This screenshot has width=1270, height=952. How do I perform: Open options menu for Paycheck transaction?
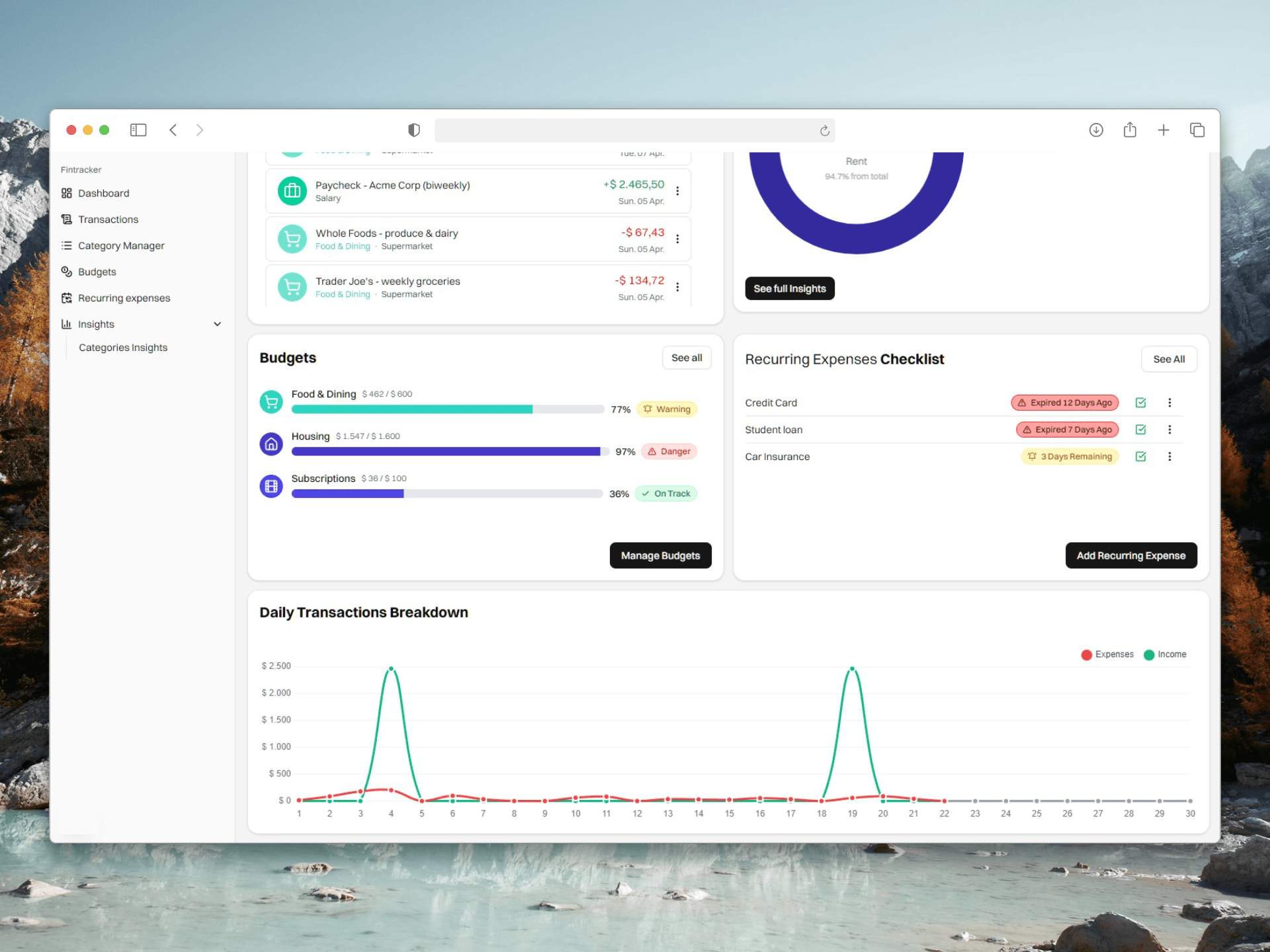coord(677,191)
